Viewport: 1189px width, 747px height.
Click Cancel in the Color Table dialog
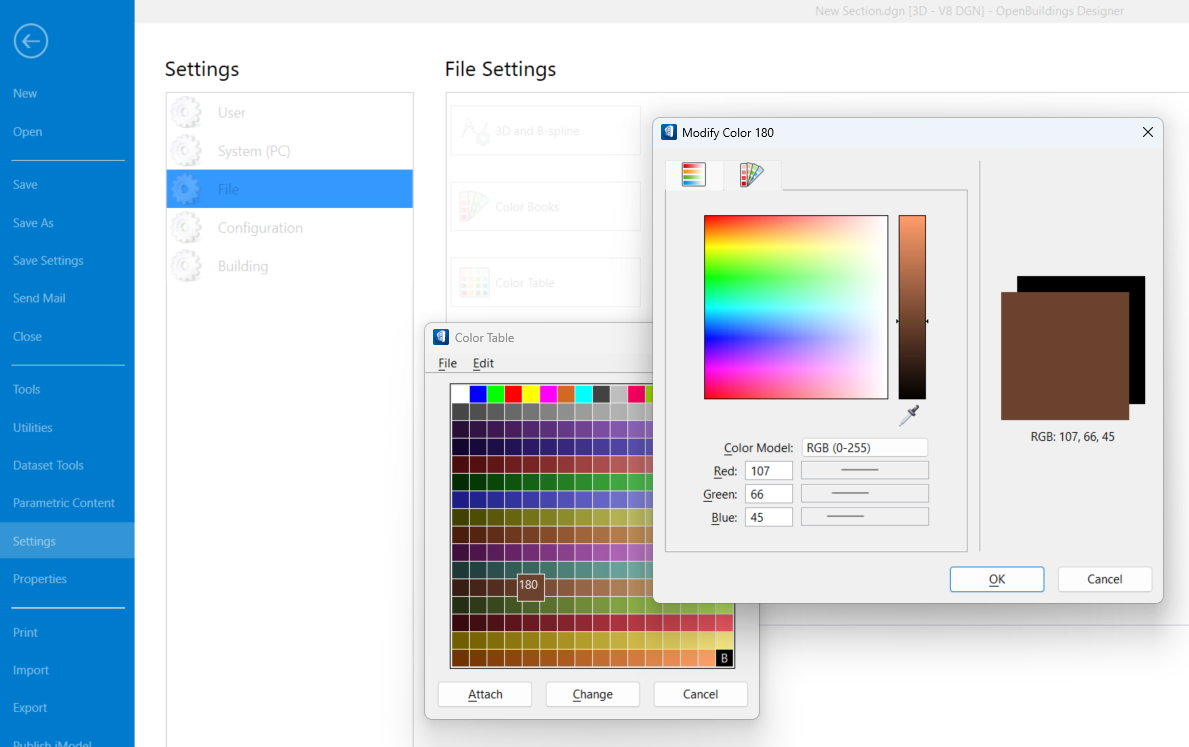tap(700, 694)
